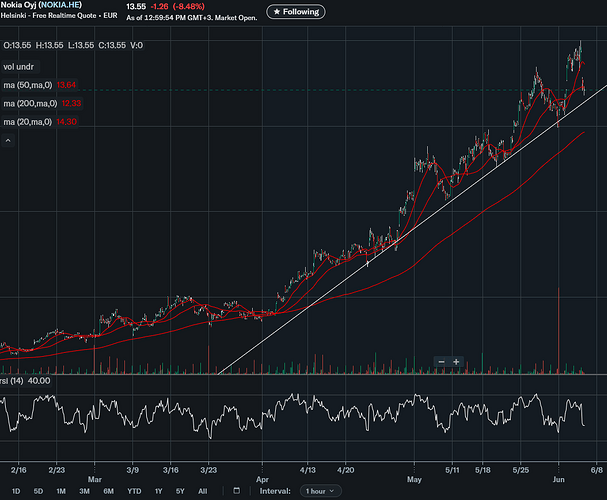
Task: Open the date range calendar icon
Action: [x=237, y=491]
